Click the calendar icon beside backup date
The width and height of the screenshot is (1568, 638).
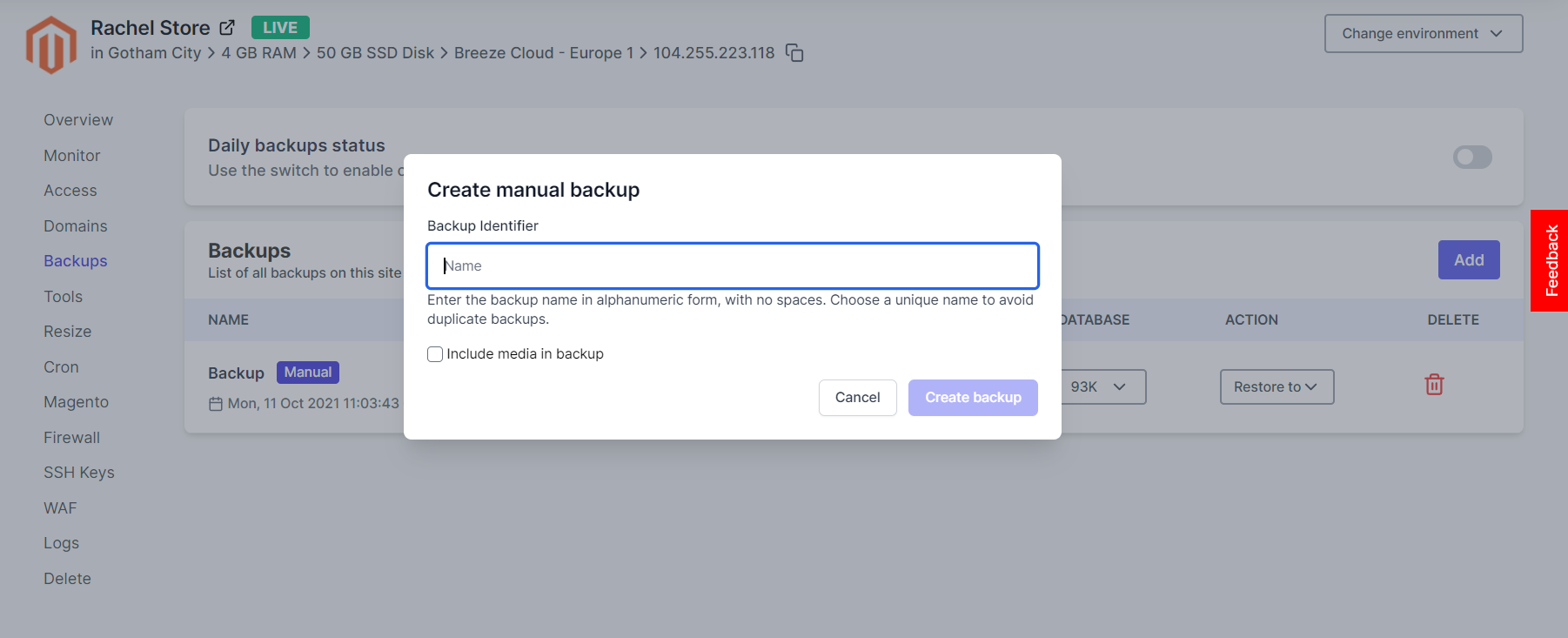coord(216,404)
